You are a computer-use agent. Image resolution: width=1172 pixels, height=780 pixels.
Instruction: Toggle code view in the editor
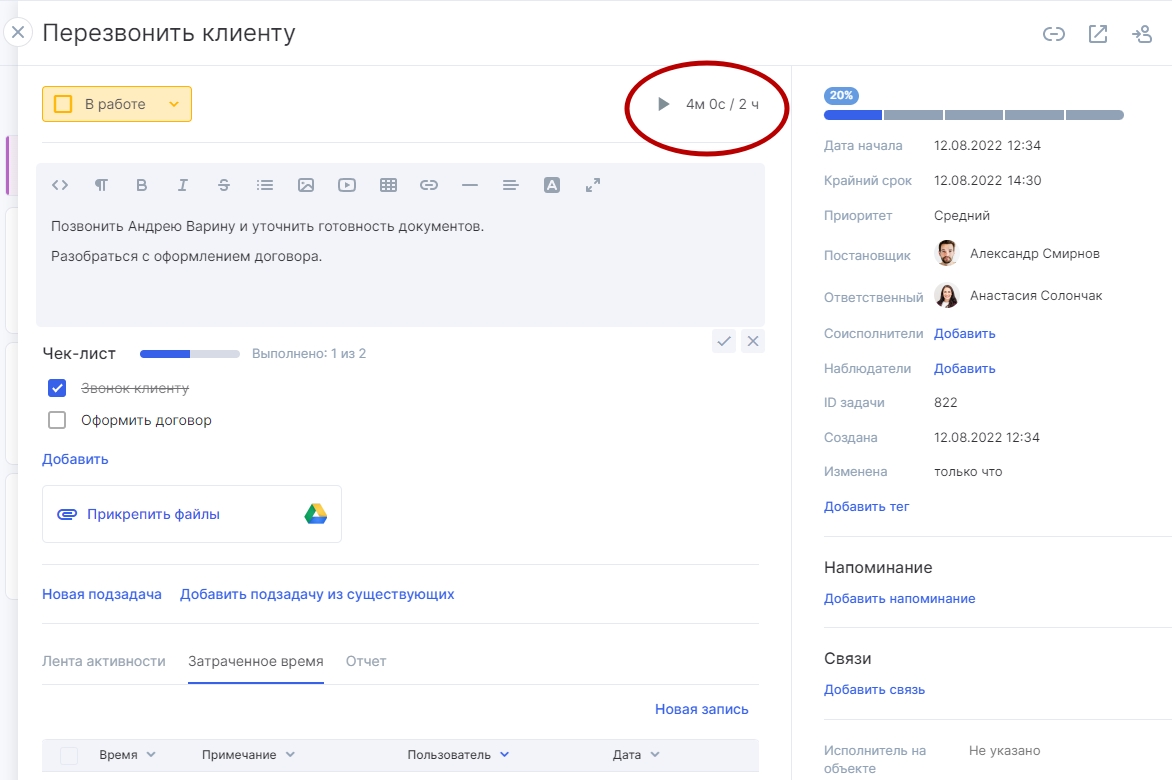60,185
